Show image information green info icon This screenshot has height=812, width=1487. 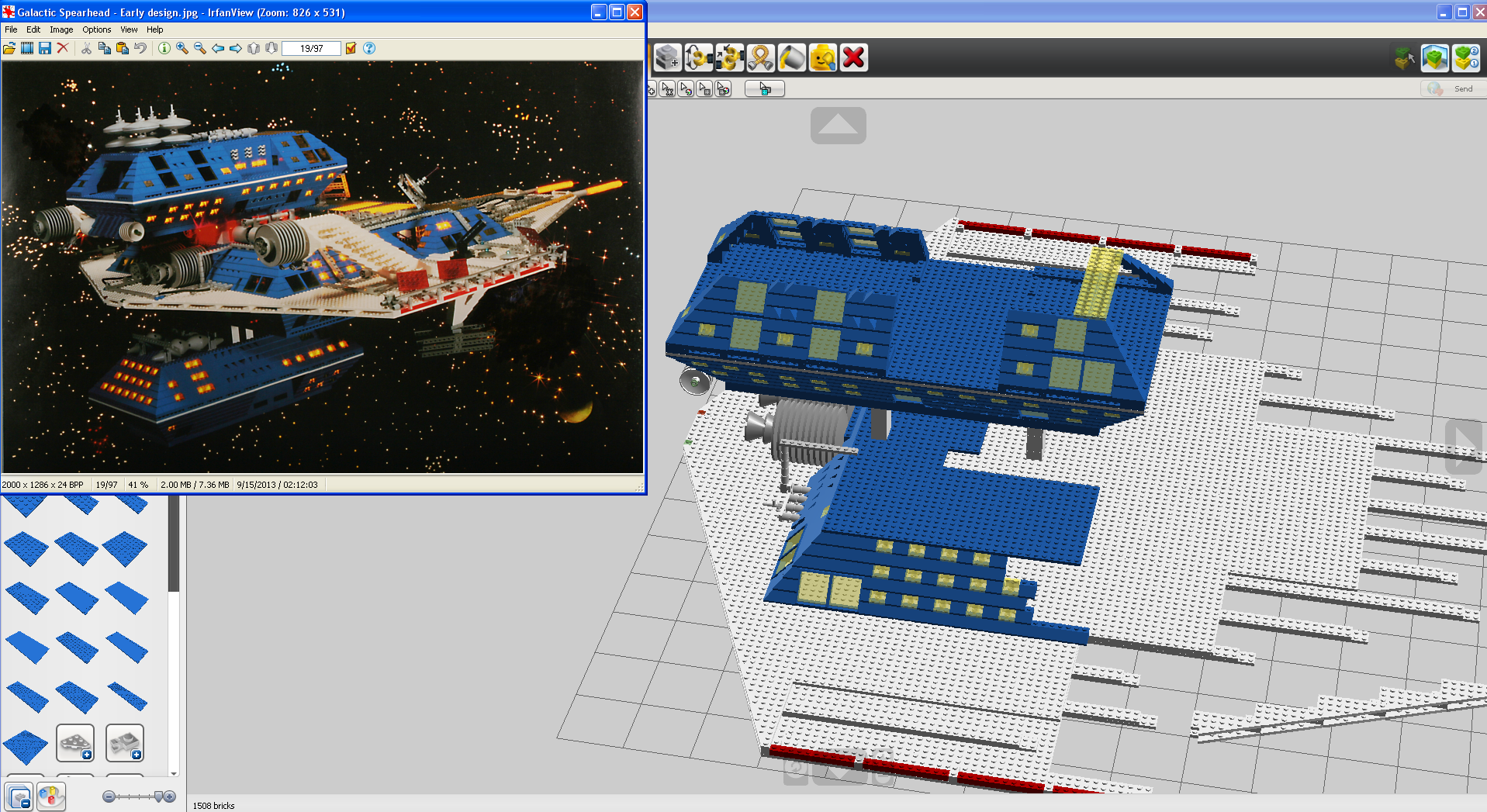tap(164, 48)
